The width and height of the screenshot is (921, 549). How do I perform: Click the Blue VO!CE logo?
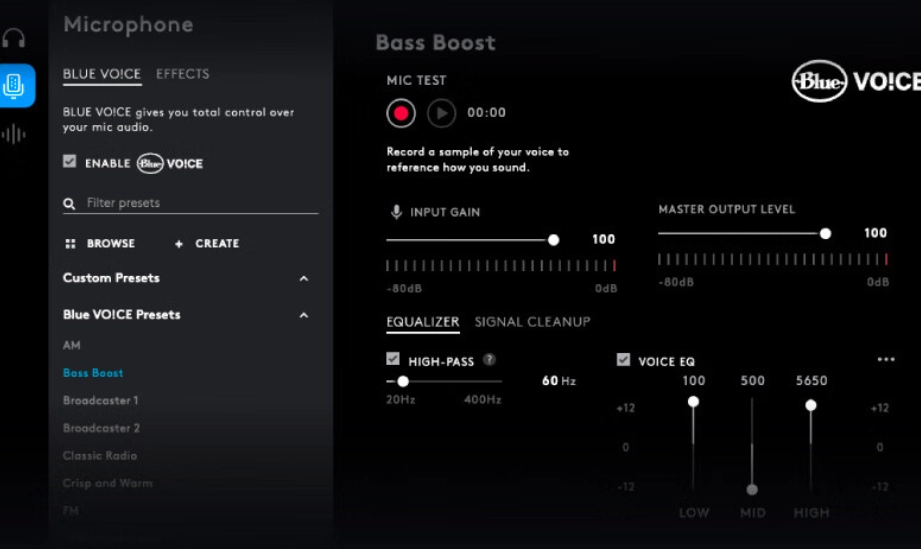pyautogui.click(x=856, y=81)
